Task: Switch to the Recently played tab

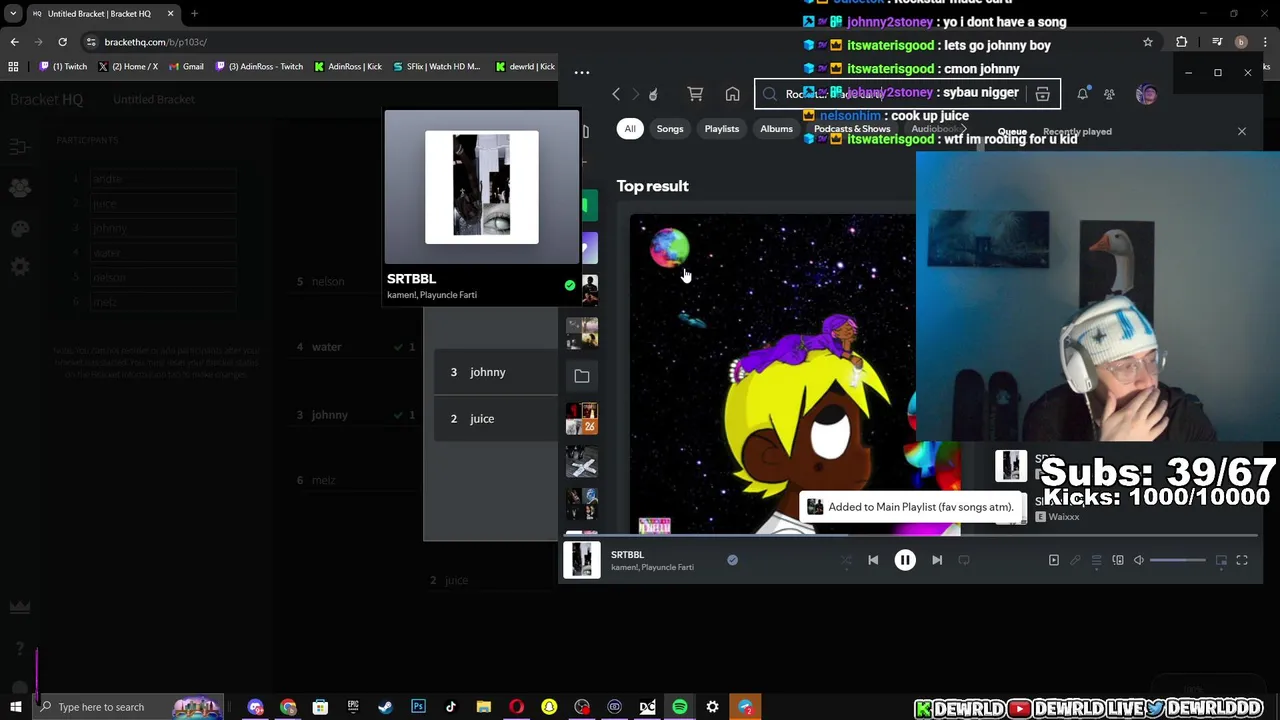Action: click(x=1077, y=132)
